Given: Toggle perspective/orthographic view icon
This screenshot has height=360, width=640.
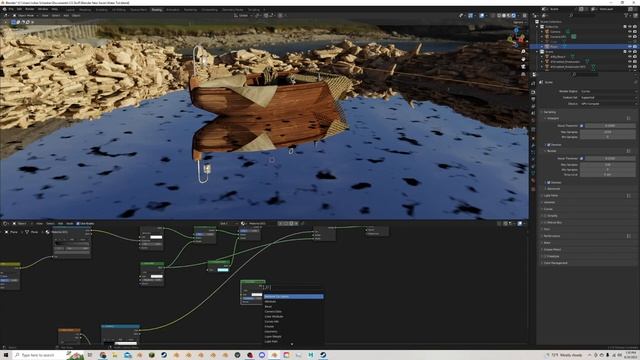Looking at the screenshot, I should (523, 74).
